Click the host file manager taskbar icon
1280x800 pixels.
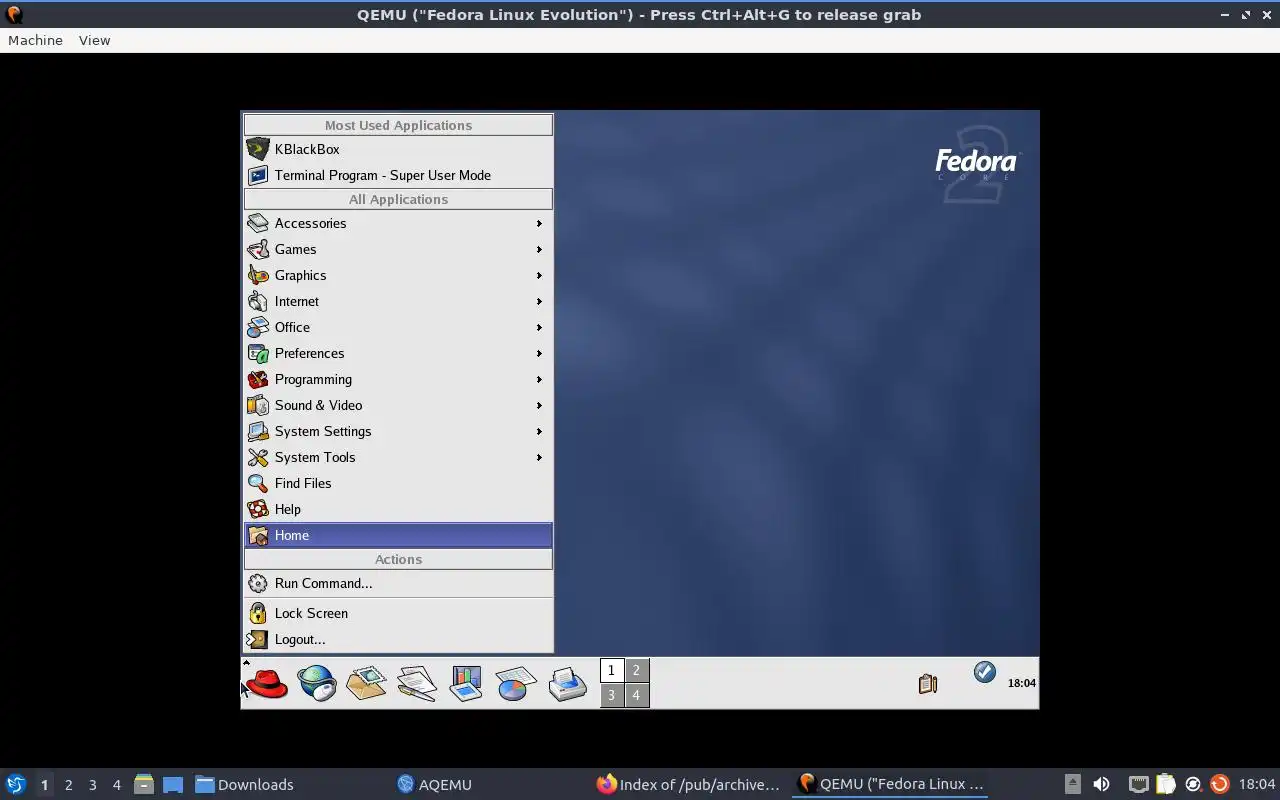coord(143,784)
